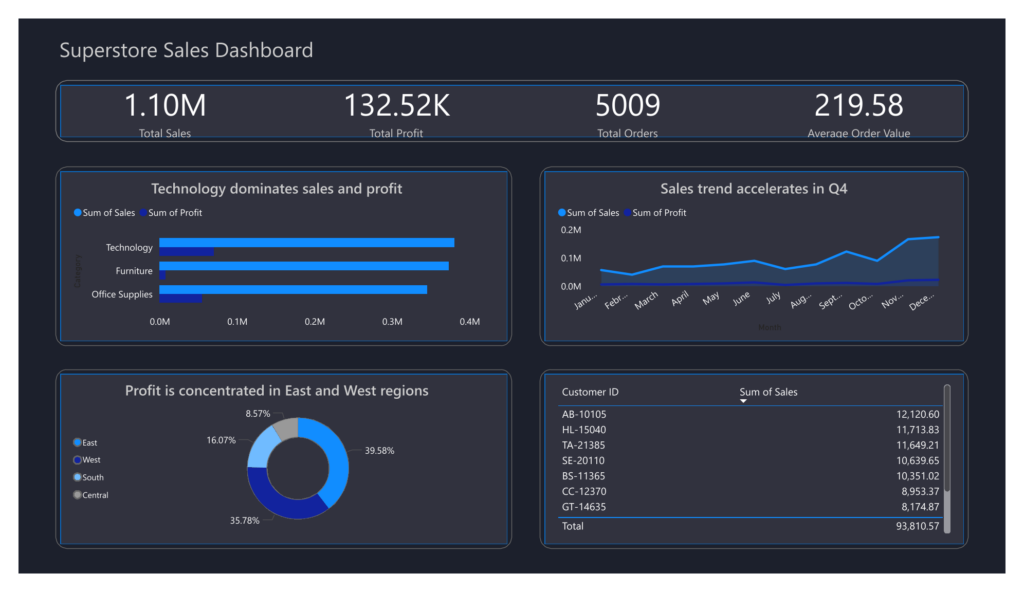Image resolution: width=1024 pixels, height=592 pixels.
Task: Select the 1.10M Total Sales card
Action: click(x=165, y=114)
